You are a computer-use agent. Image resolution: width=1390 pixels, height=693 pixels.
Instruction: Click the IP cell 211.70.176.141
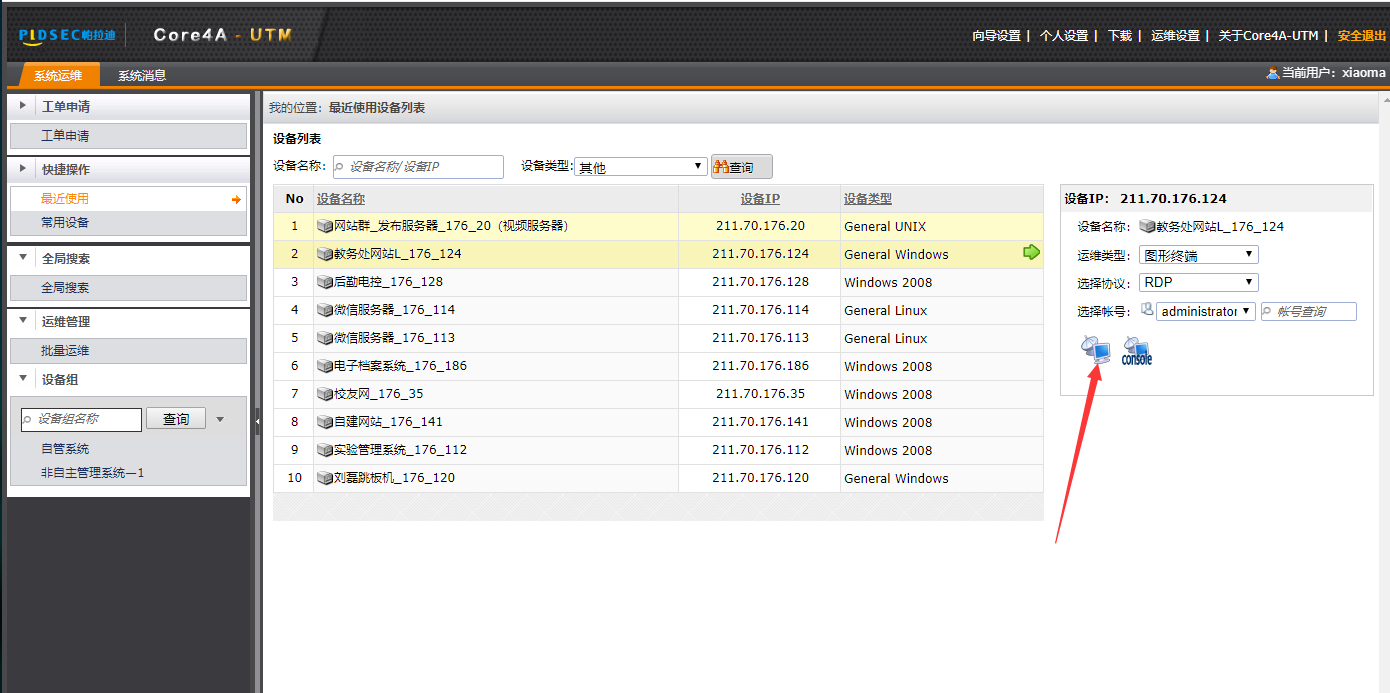pyautogui.click(x=760, y=422)
